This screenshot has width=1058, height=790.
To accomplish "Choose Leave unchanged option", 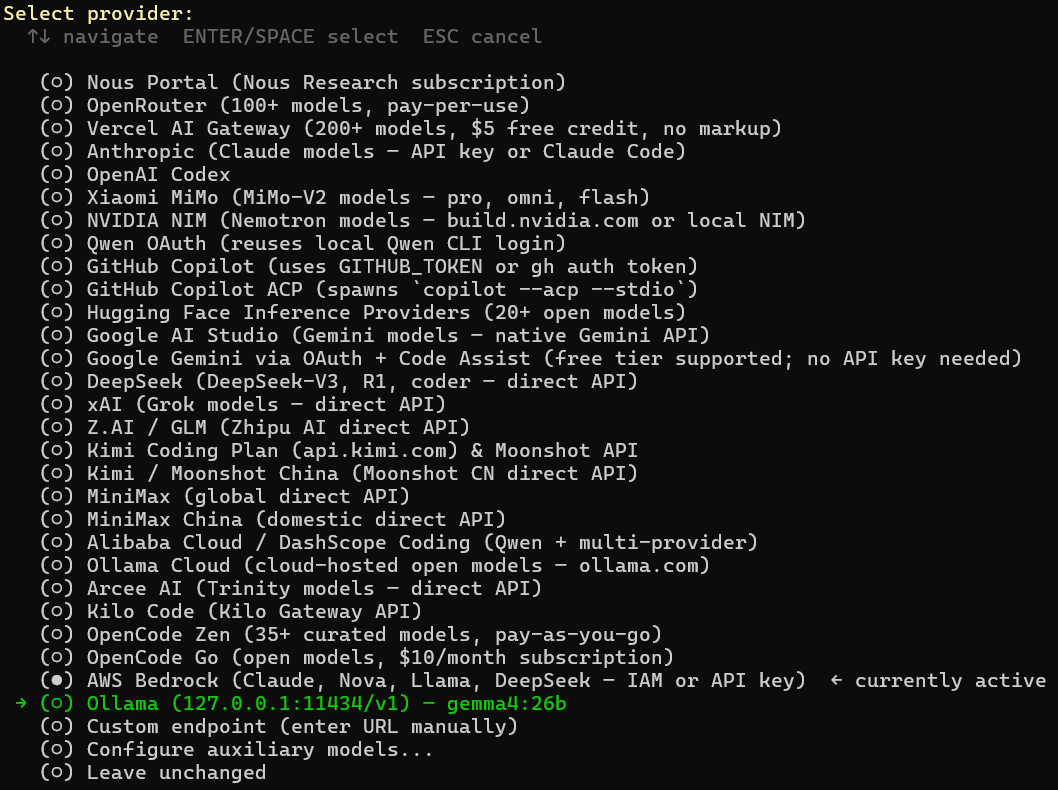I will coord(57,773).
